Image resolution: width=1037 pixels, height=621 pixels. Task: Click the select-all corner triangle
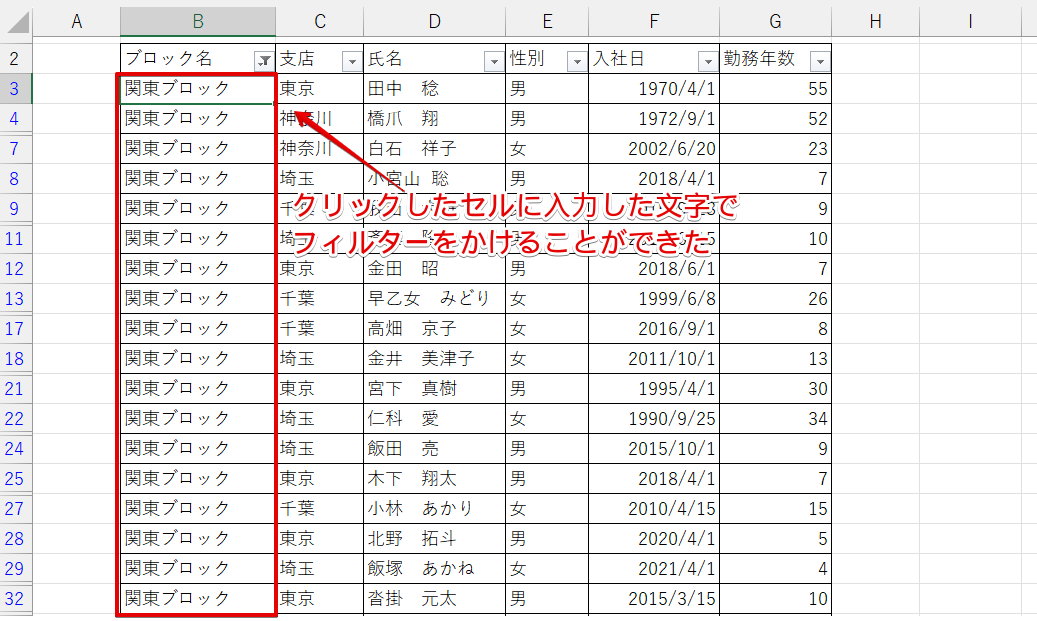(18, 22)
